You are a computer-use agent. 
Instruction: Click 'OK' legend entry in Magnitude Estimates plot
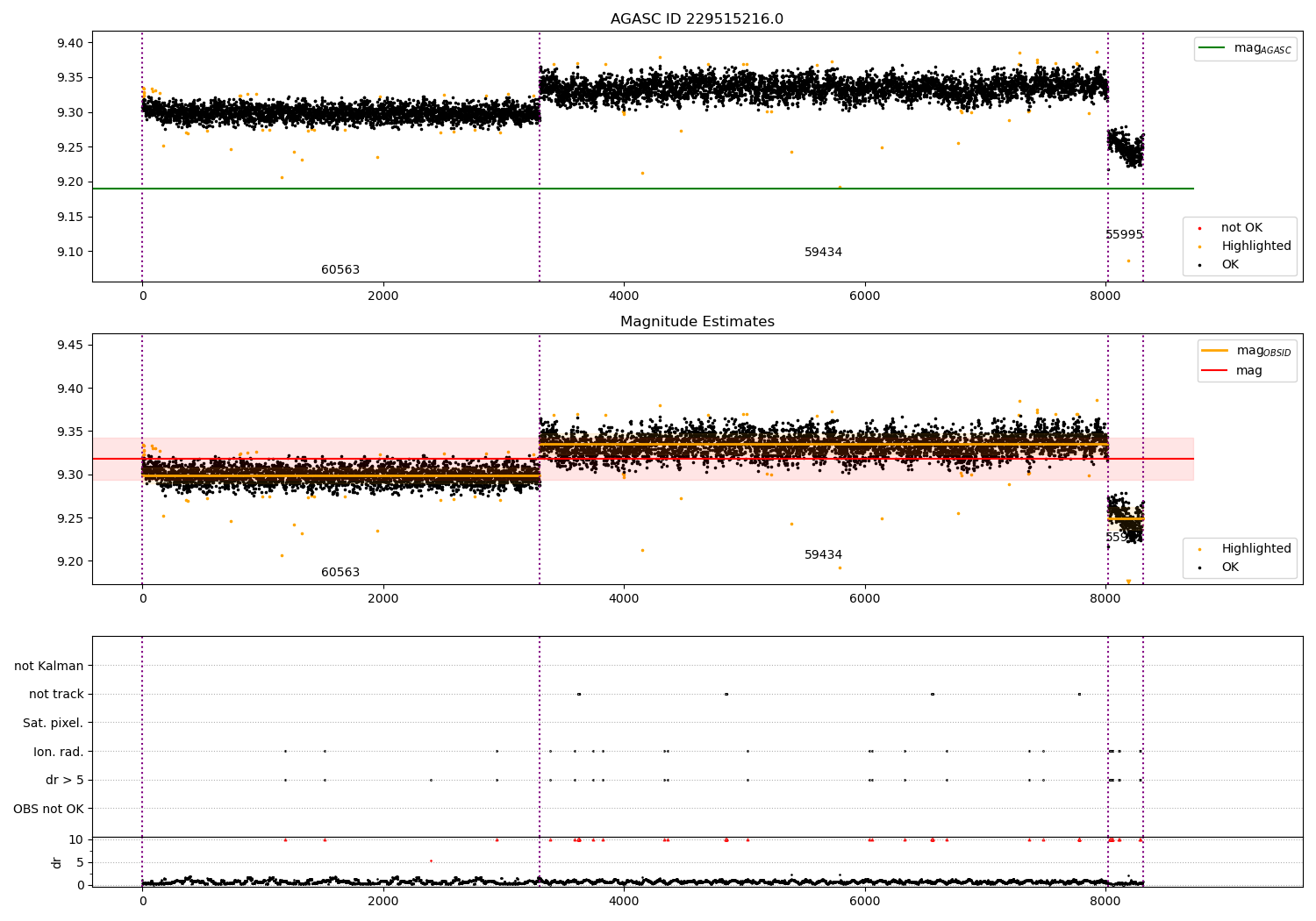pyautogui.click(x=1230, y=568)
